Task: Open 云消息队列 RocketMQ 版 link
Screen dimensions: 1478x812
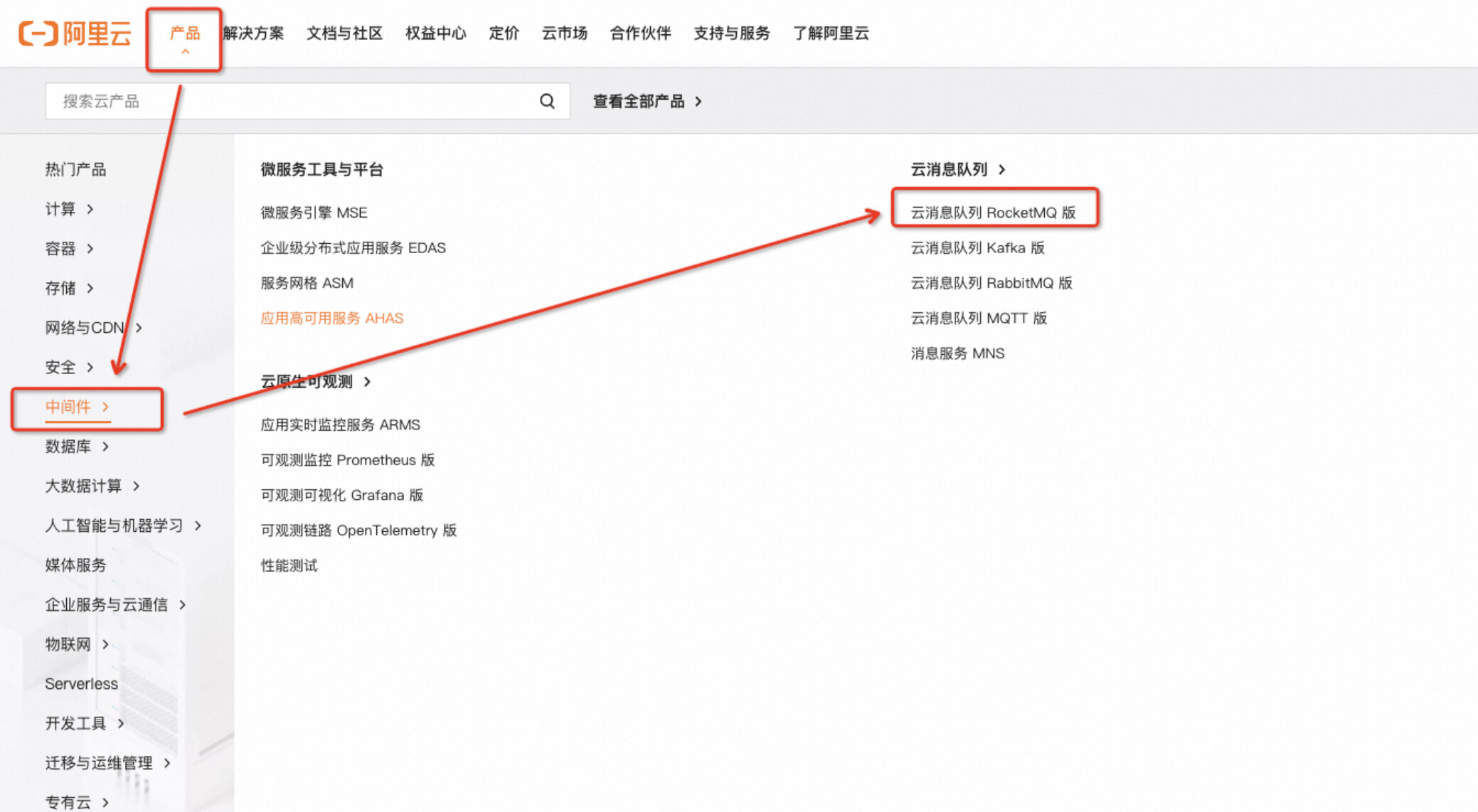Action: [x=993, y=213]
